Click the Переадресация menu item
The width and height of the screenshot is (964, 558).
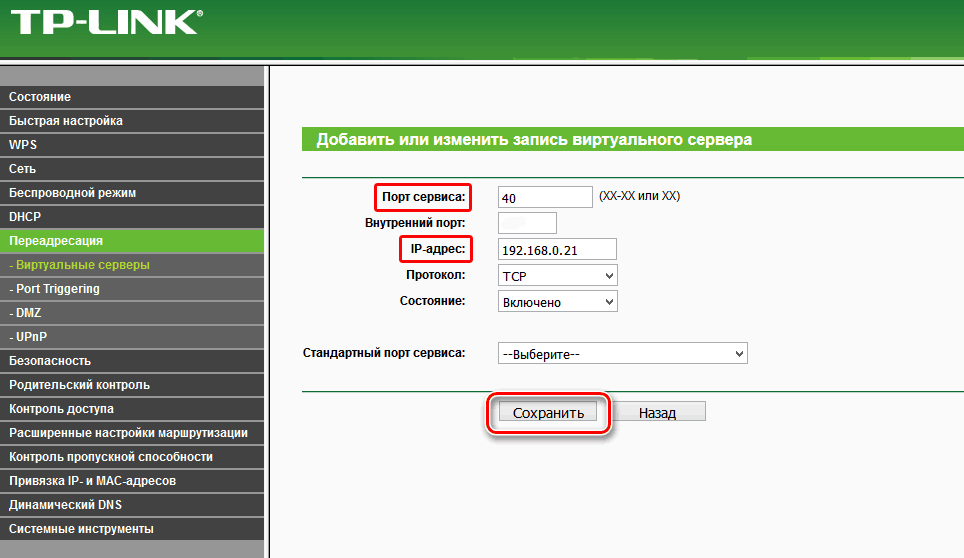click(132, 241)
